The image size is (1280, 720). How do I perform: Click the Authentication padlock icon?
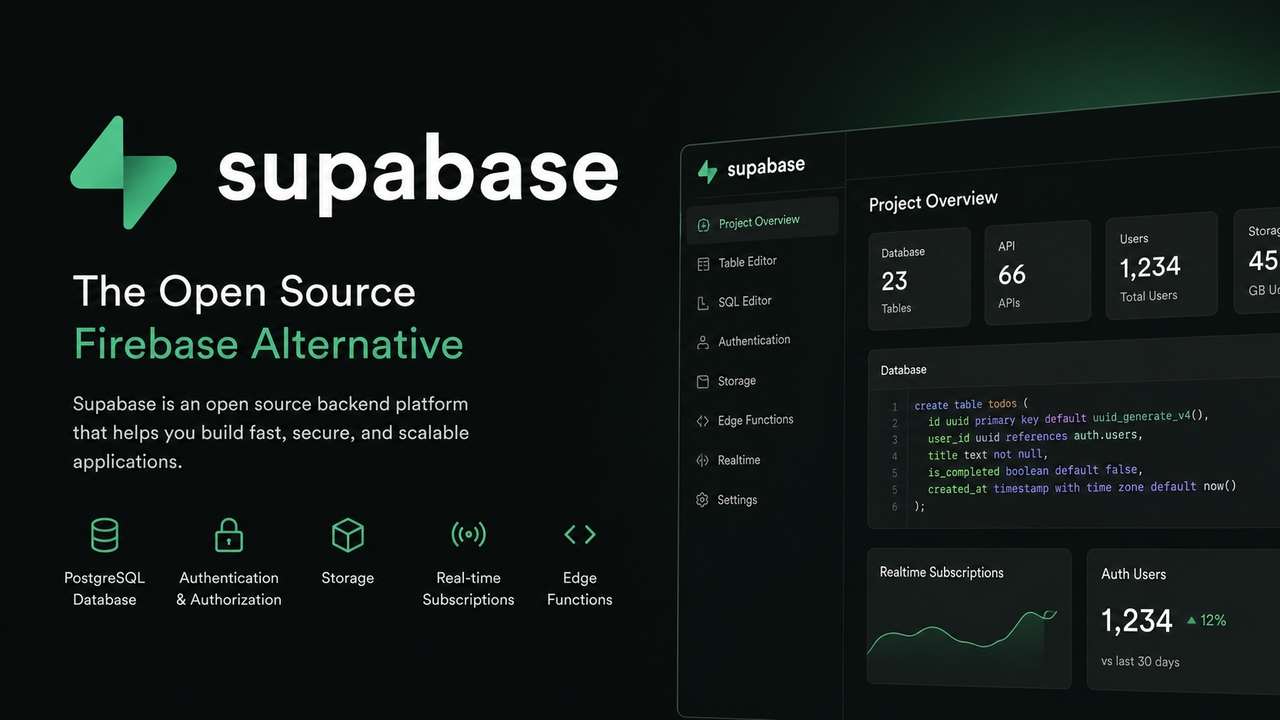229,535
